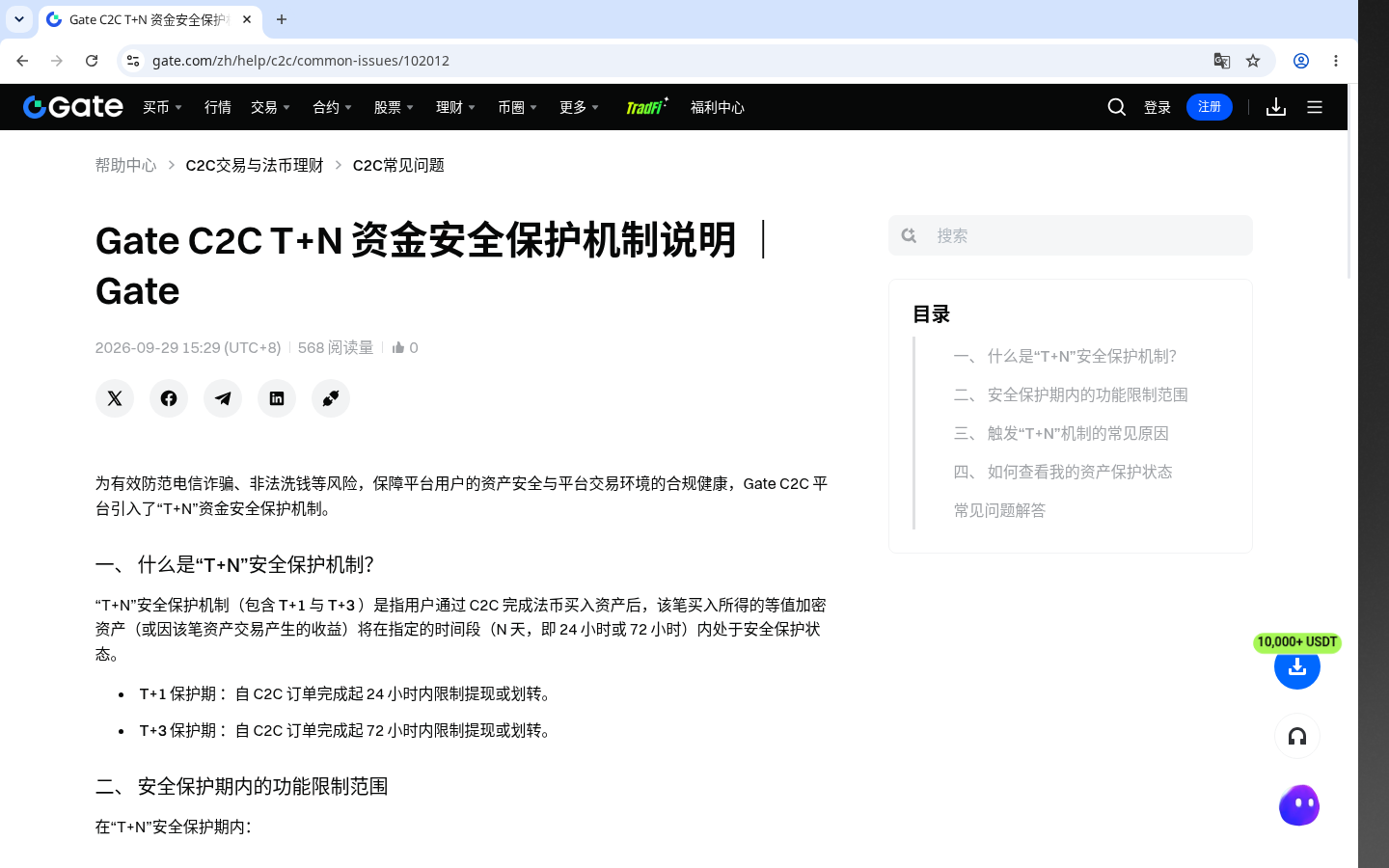Expand the 买币 dropdown menu
This screenshot has width=1389, height=868.
[162, 107]
